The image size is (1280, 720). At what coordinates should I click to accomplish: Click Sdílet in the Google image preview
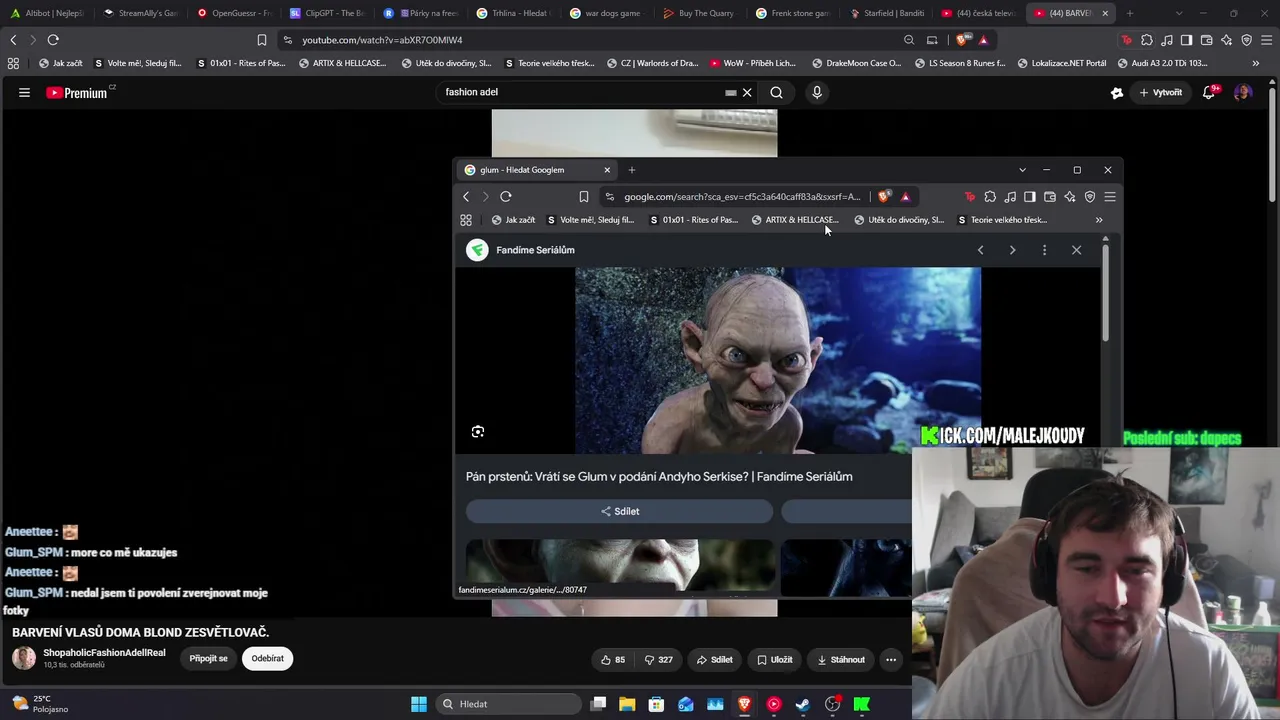(619, 511)
